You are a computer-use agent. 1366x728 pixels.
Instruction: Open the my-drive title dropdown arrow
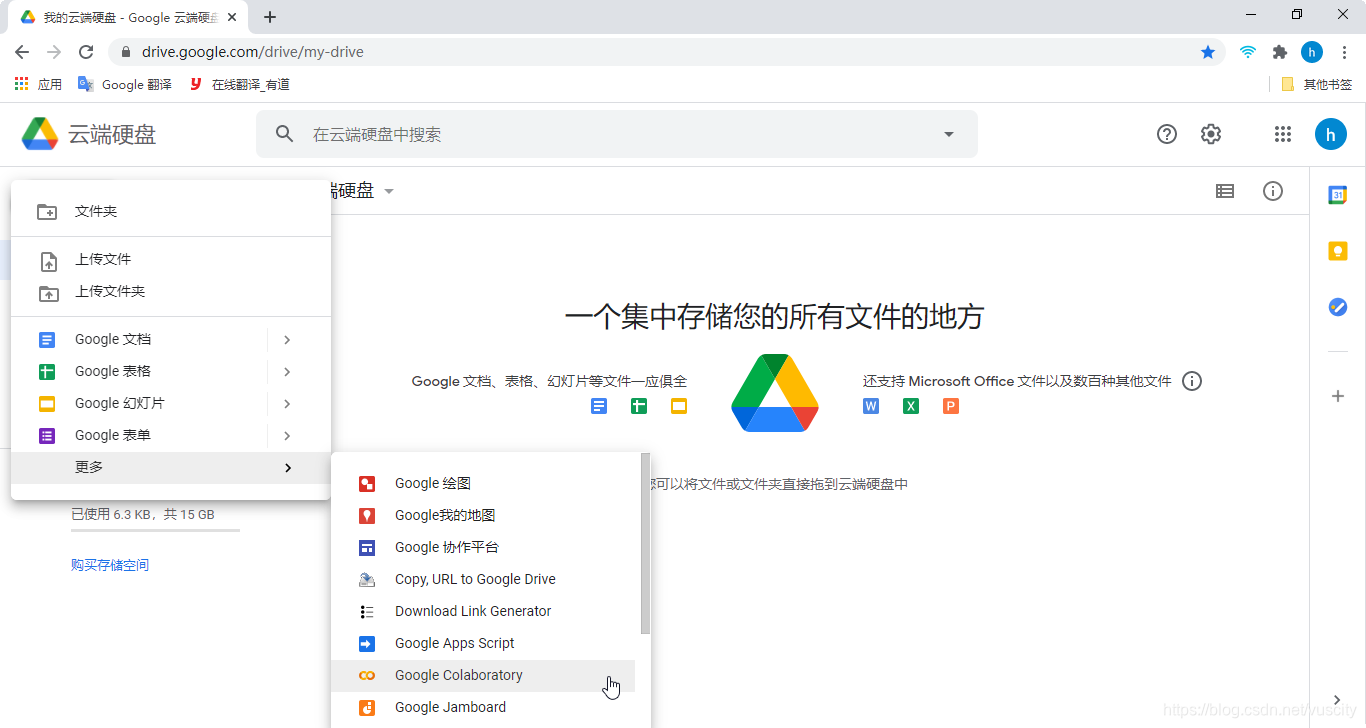click(x=389, y=191)
